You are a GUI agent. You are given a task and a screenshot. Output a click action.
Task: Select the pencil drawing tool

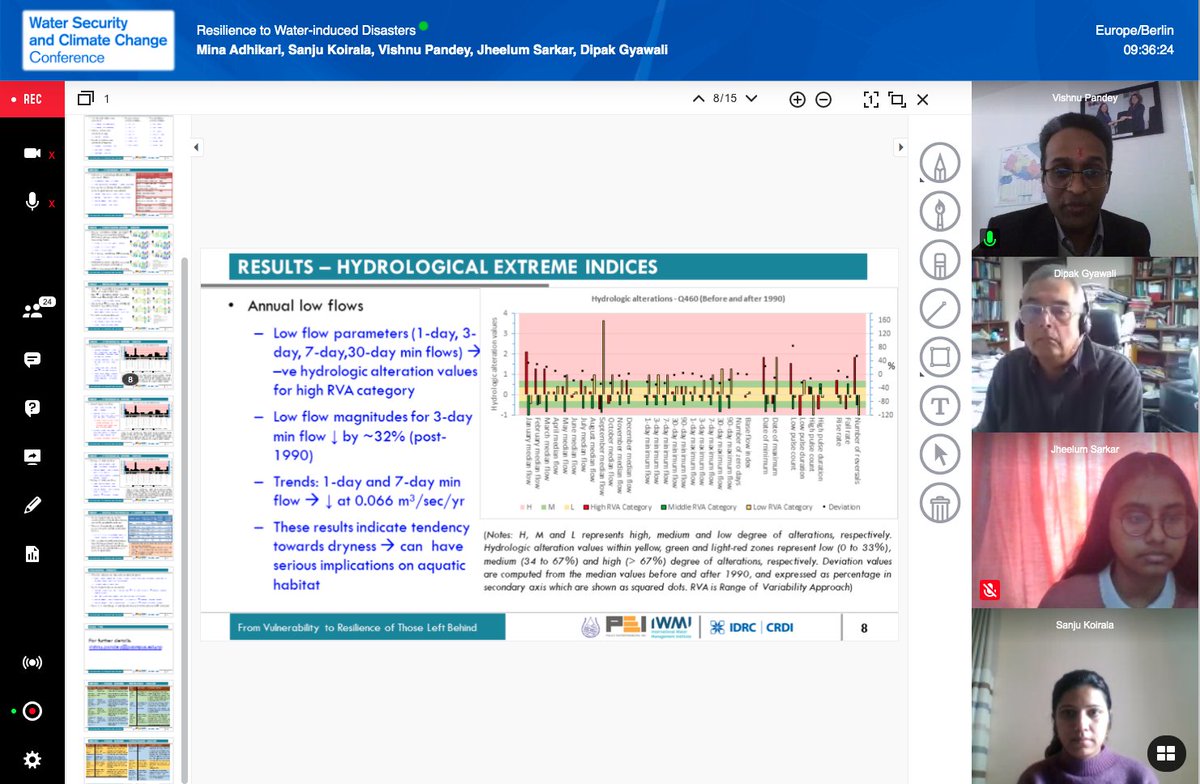[940, 162]
